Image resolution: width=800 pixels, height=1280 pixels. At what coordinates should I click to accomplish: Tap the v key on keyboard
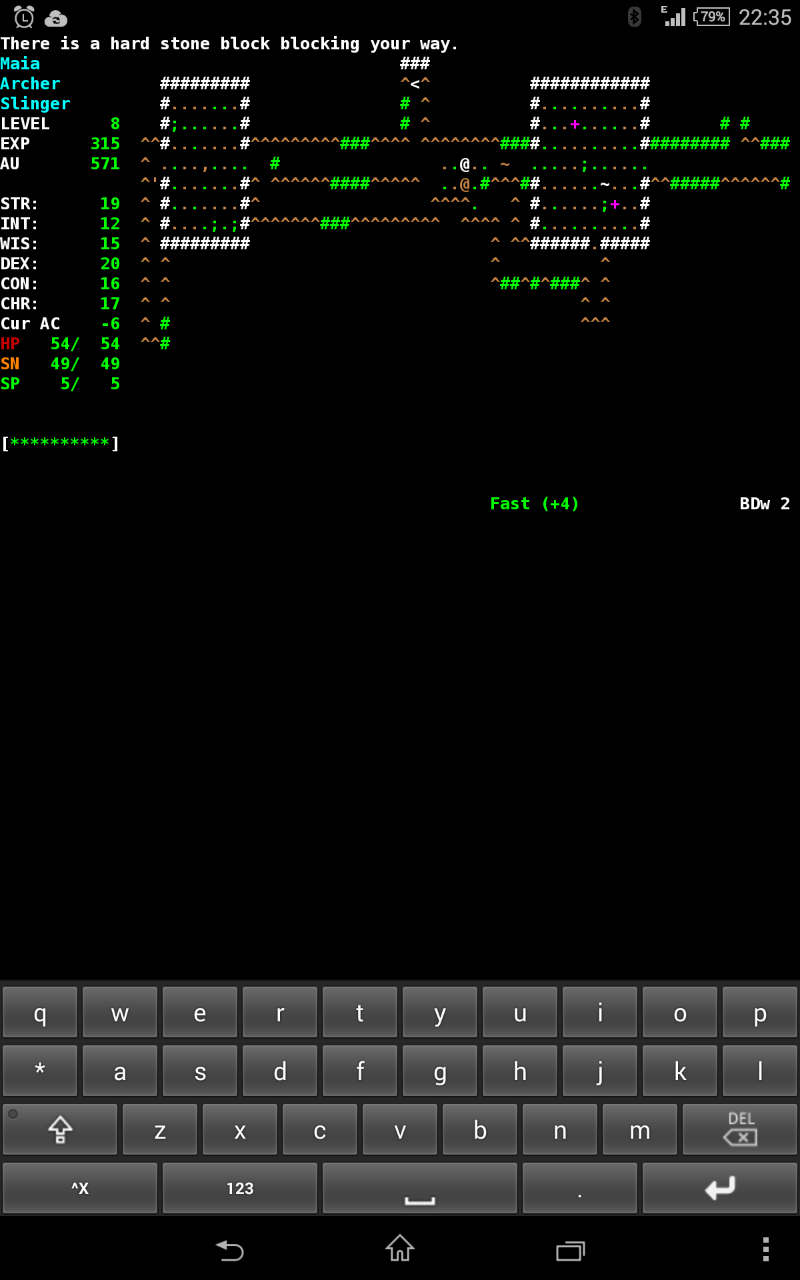(400, 1130)
